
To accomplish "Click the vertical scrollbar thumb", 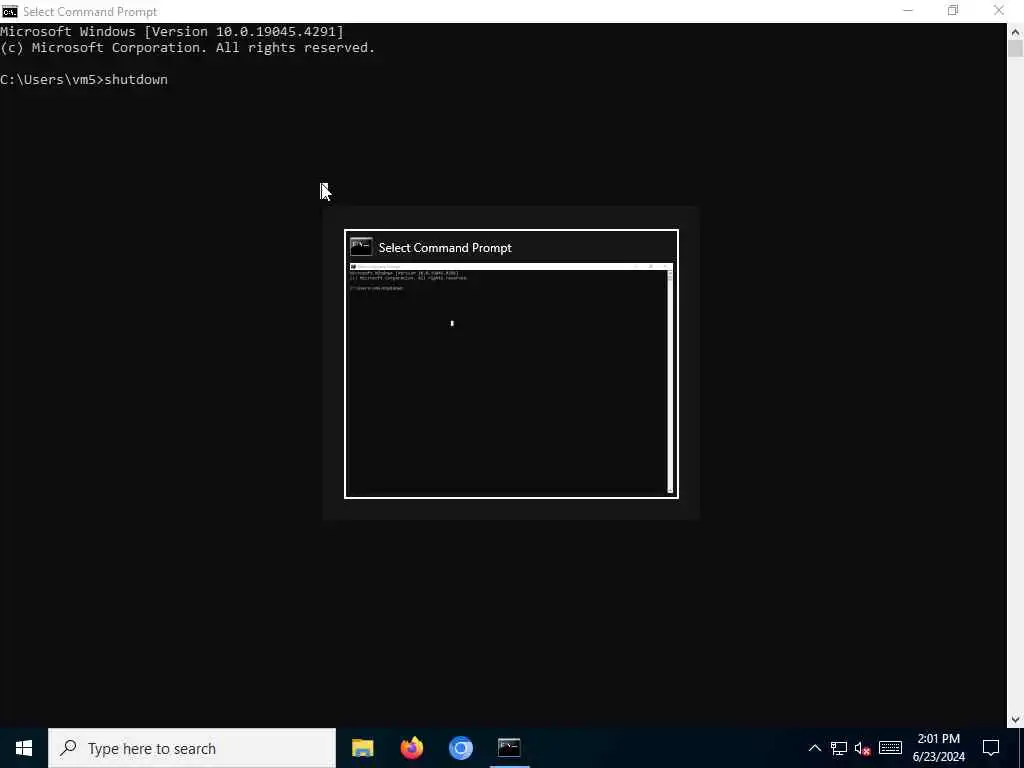I will click(1015, 49).
